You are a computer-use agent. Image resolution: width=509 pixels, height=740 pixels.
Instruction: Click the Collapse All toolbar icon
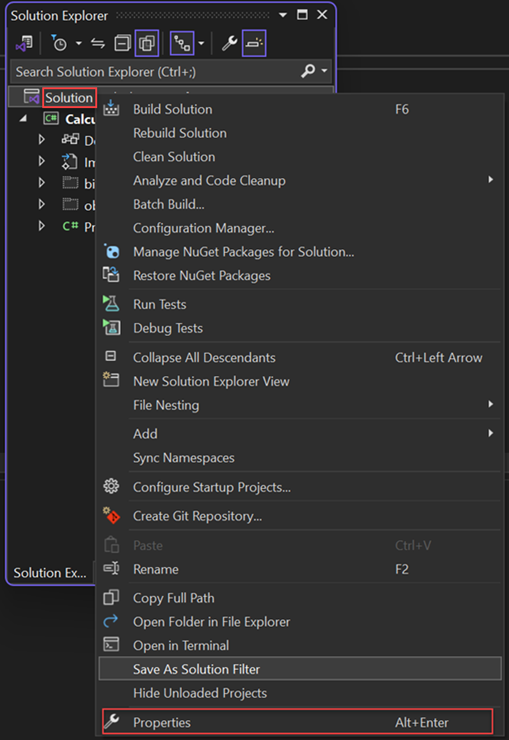tap(122, 43)
